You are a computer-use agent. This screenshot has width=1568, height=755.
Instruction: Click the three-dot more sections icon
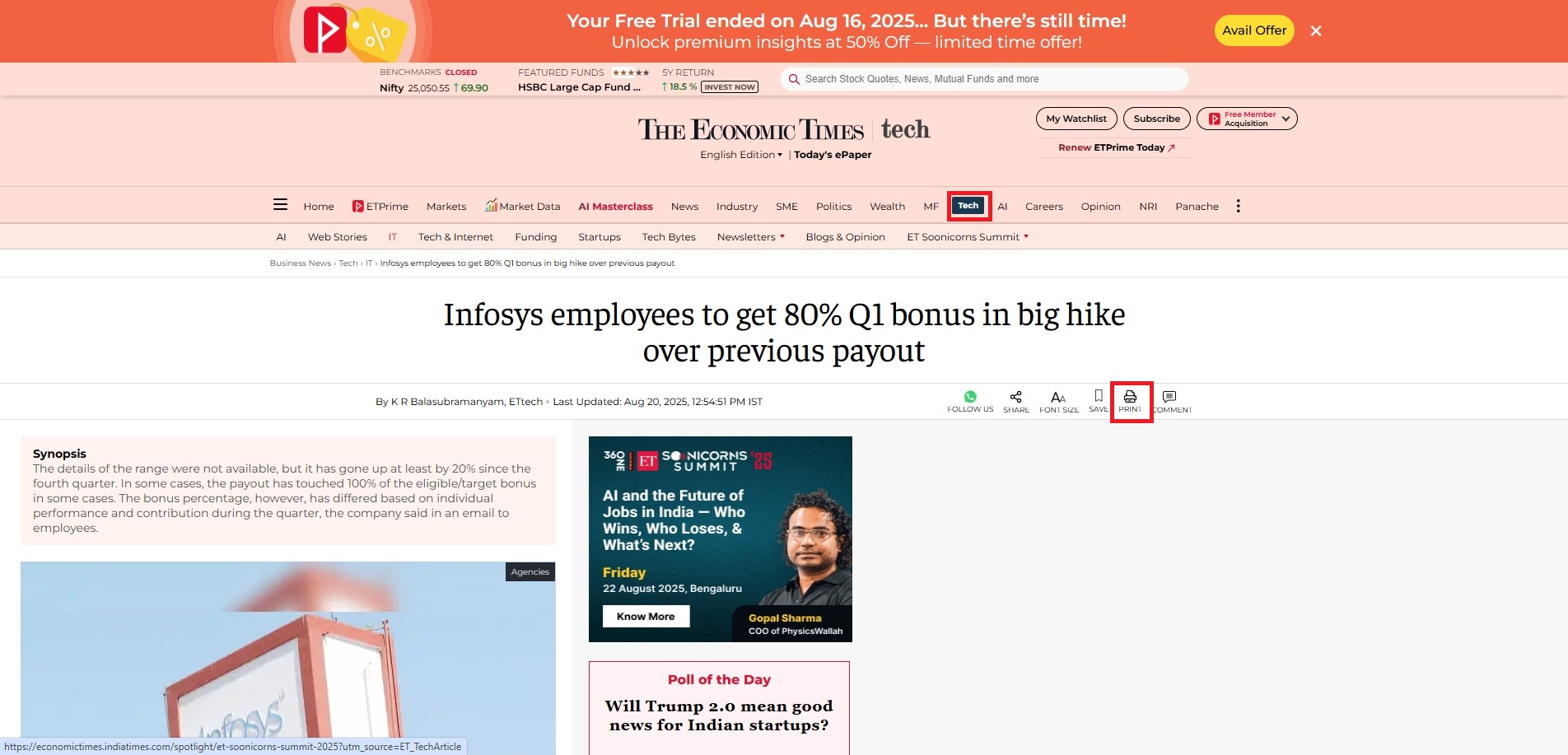[1238, 206]
